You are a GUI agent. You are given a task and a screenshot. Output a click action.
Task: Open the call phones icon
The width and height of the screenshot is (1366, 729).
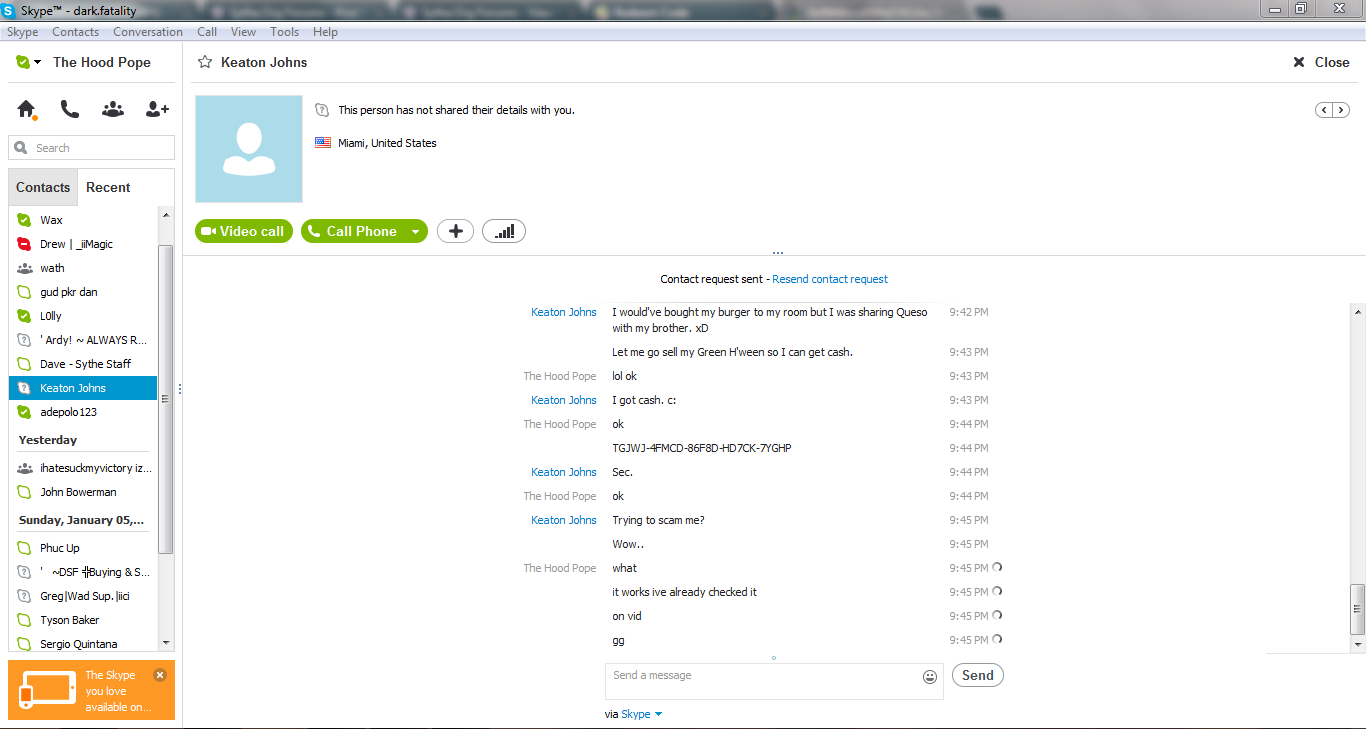click(69, 109)
